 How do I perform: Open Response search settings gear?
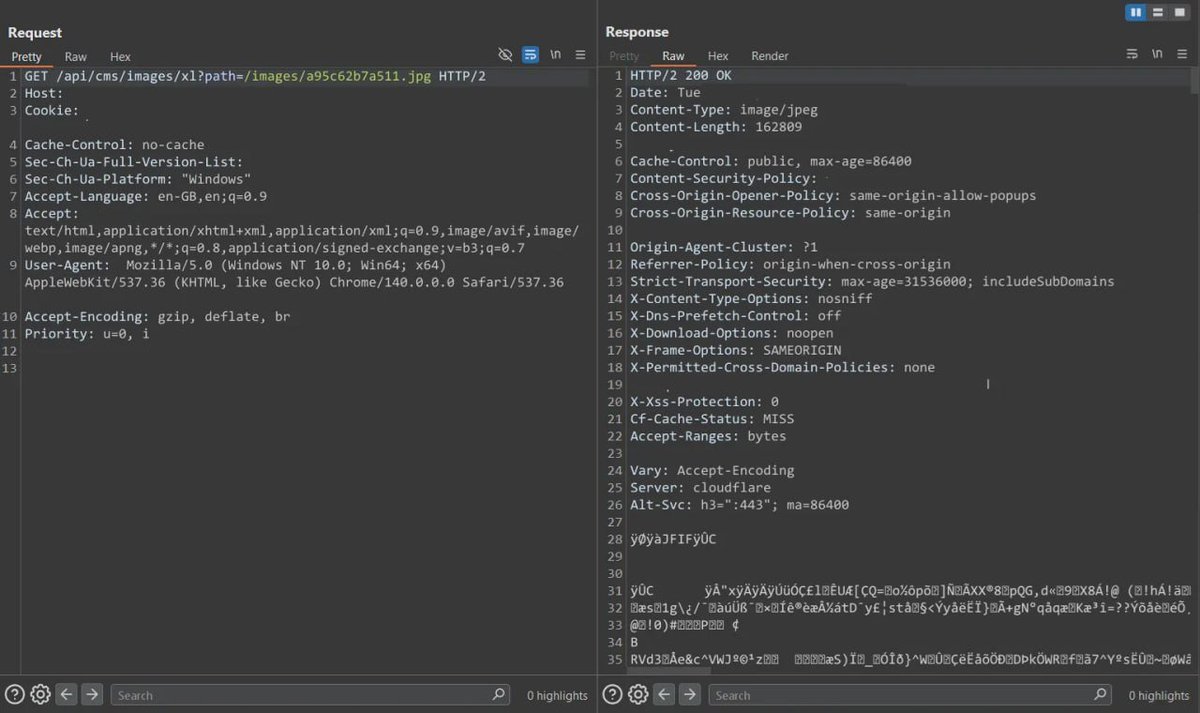638,694
